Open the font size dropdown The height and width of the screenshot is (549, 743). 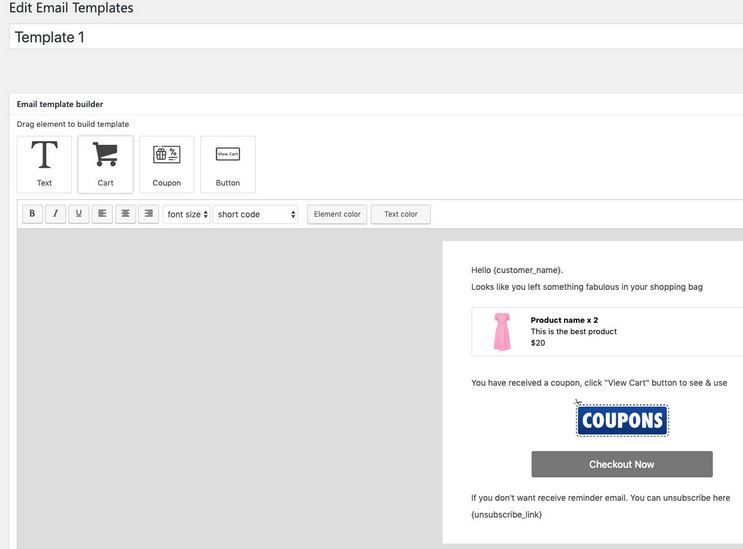tap(187, 214)
